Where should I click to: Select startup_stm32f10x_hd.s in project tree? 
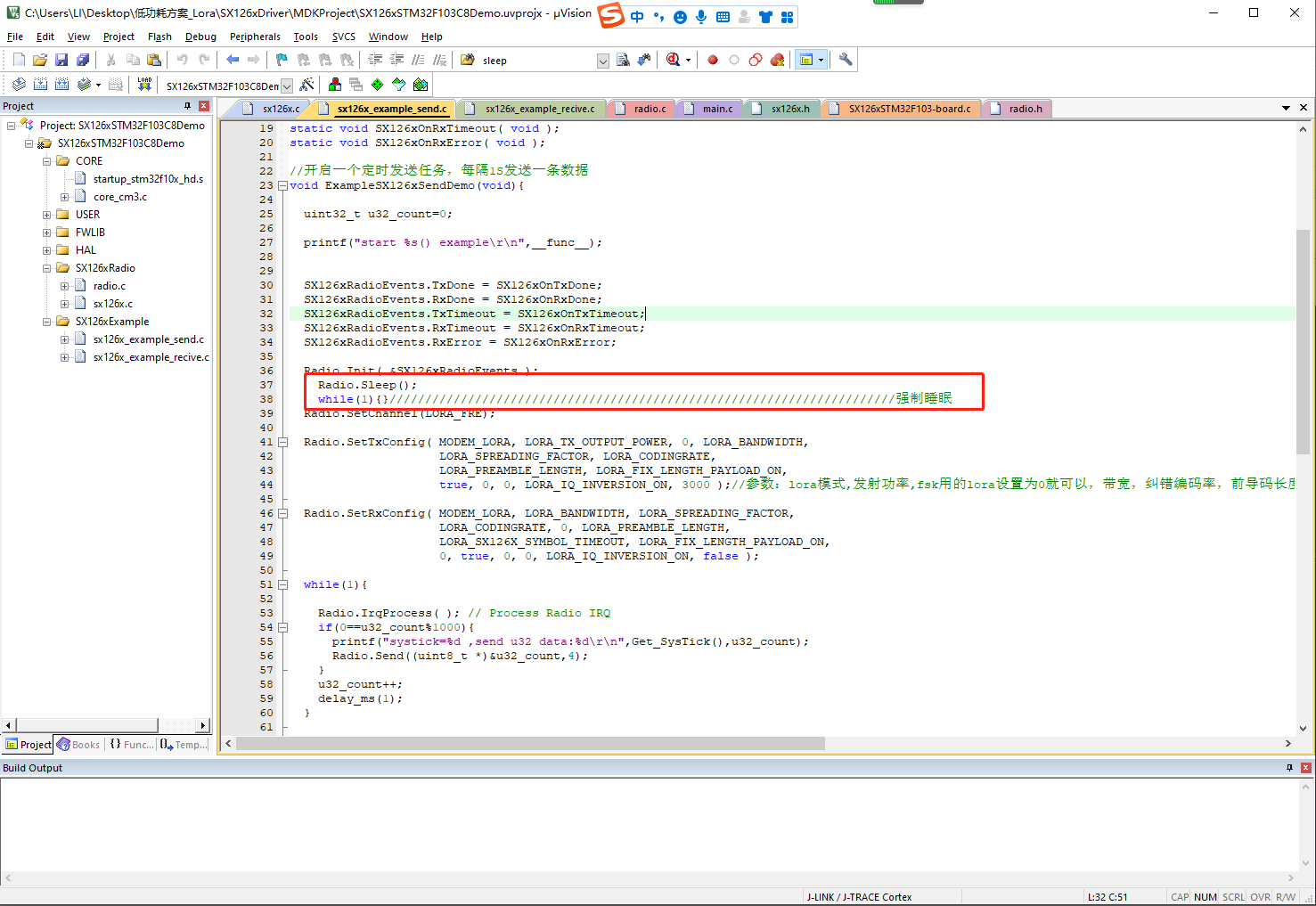(x=148, y=179)
